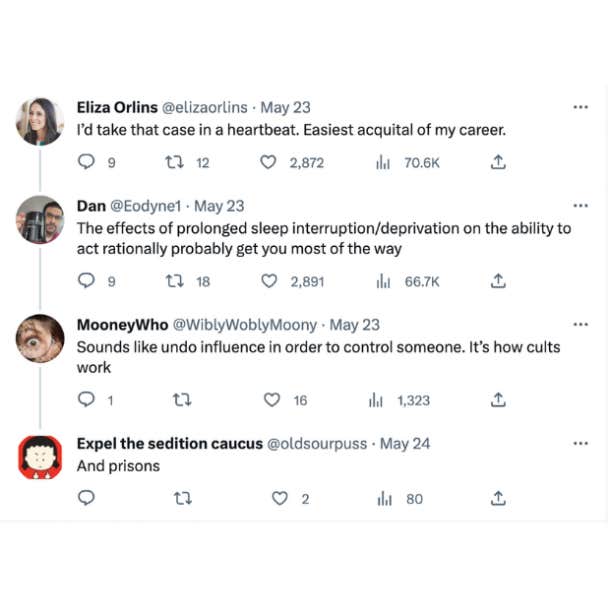The width and height of the screenshot is (610, 610).
Task: Like MooneyWho's cults tweet
Action: pos(272,400)
